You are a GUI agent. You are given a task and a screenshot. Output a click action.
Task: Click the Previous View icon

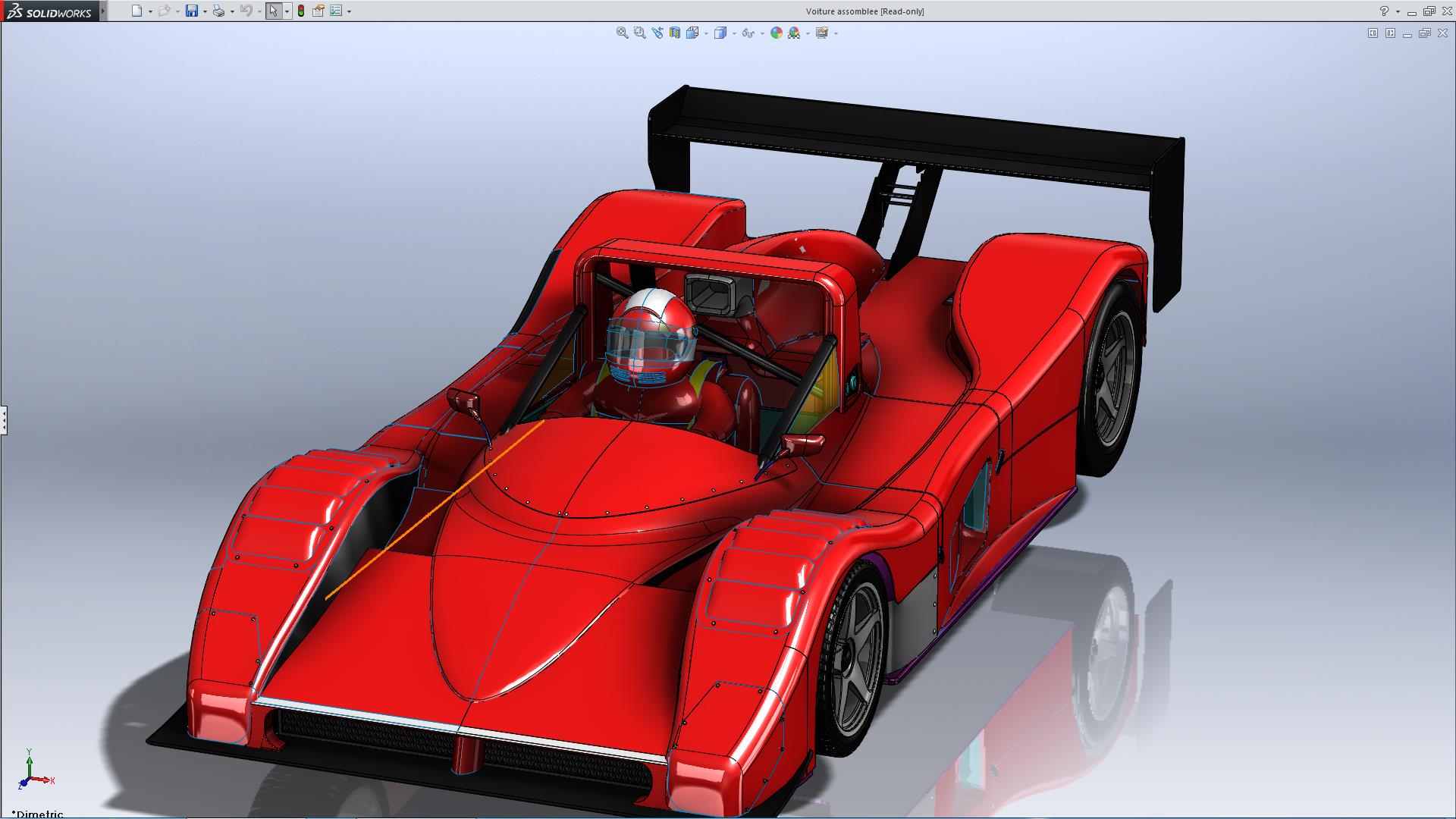(657, 33)
